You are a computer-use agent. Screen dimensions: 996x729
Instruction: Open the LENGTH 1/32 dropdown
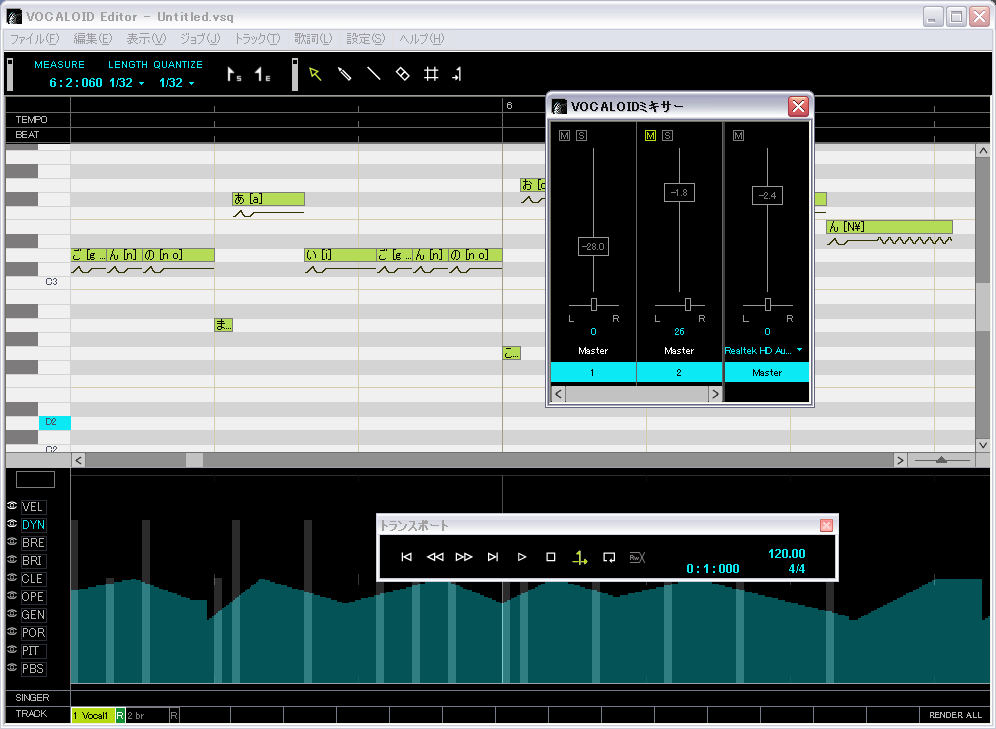point(142,83)
